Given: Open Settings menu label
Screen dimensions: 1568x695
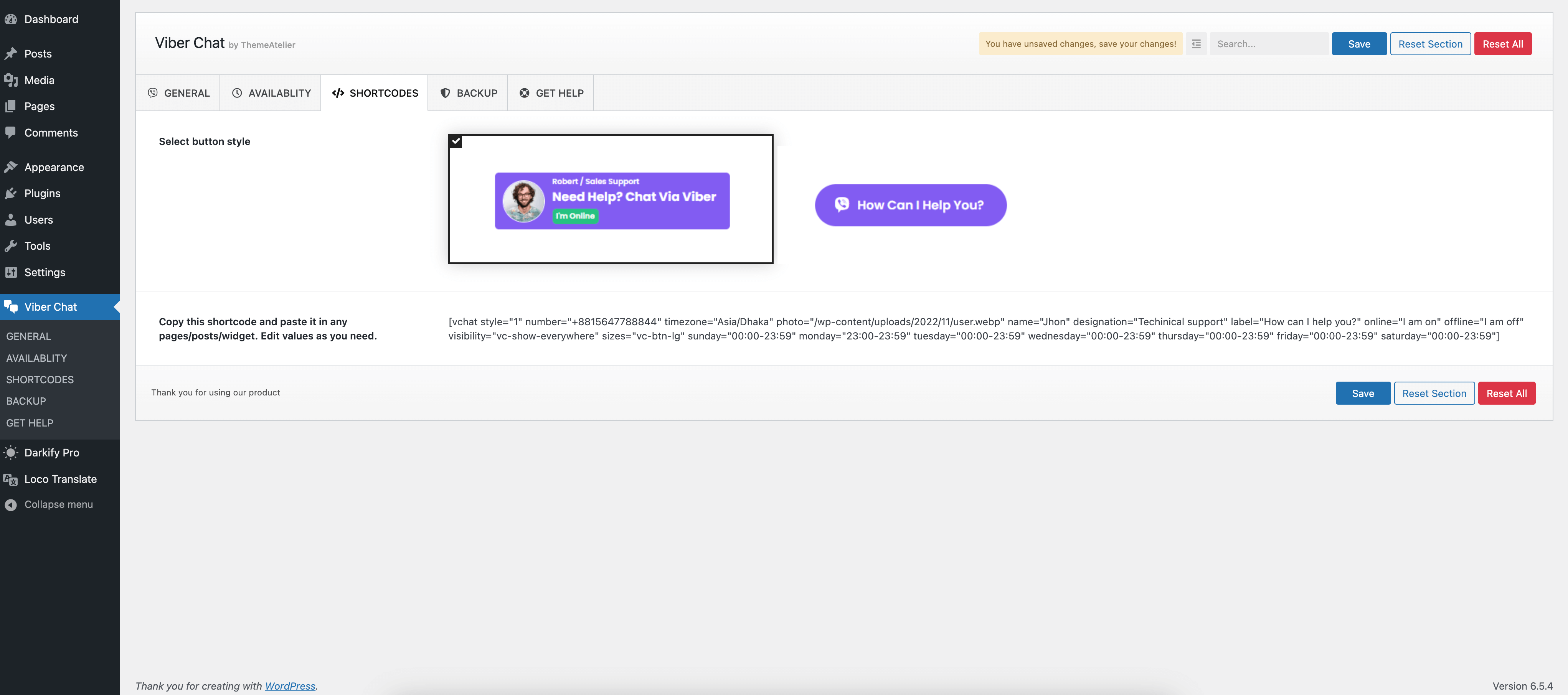Looking at the screenshot, I should [x=45, y=272].
